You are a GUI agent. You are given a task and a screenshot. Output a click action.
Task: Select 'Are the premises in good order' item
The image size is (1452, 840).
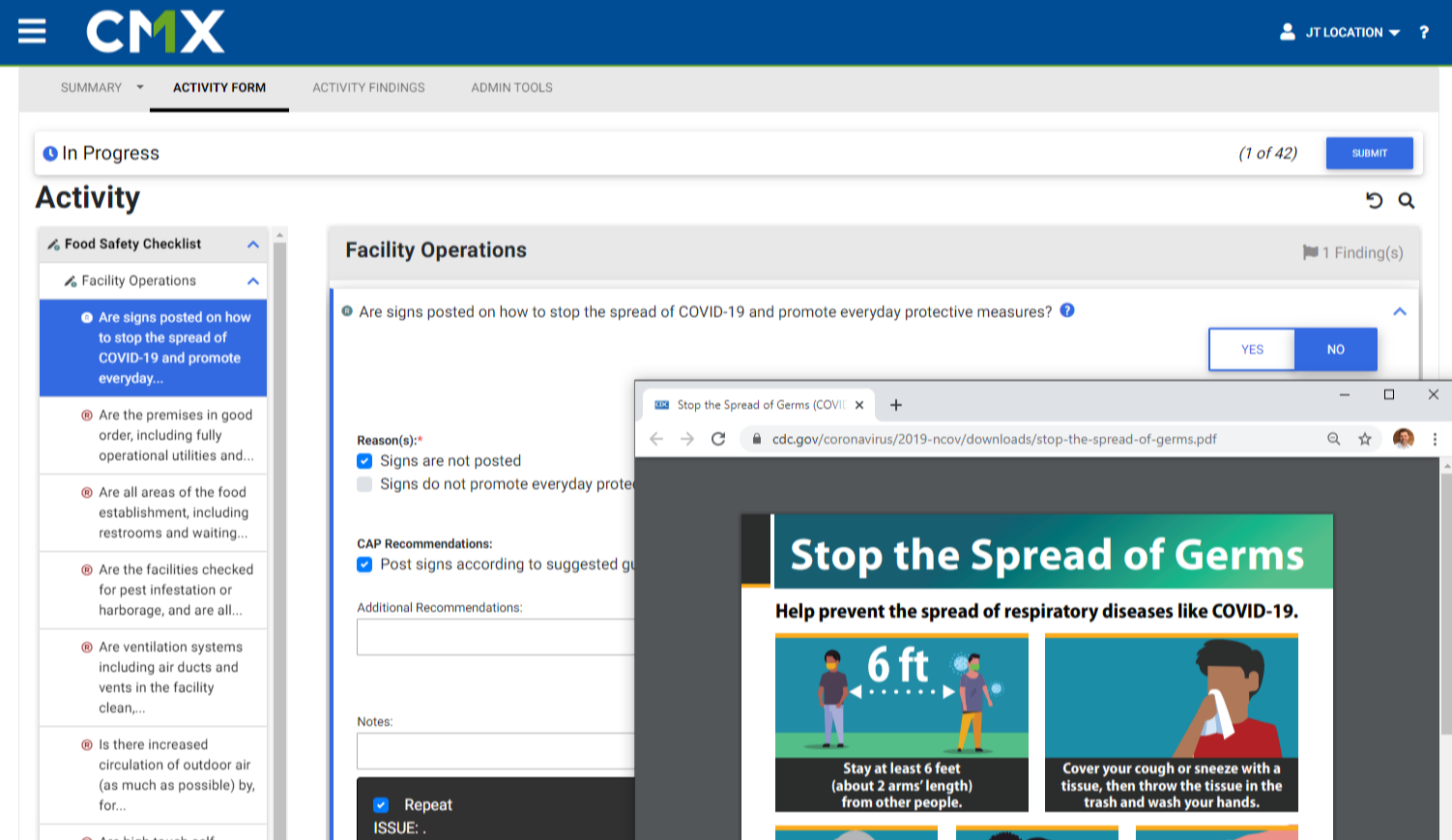click(x=153, y=435)
